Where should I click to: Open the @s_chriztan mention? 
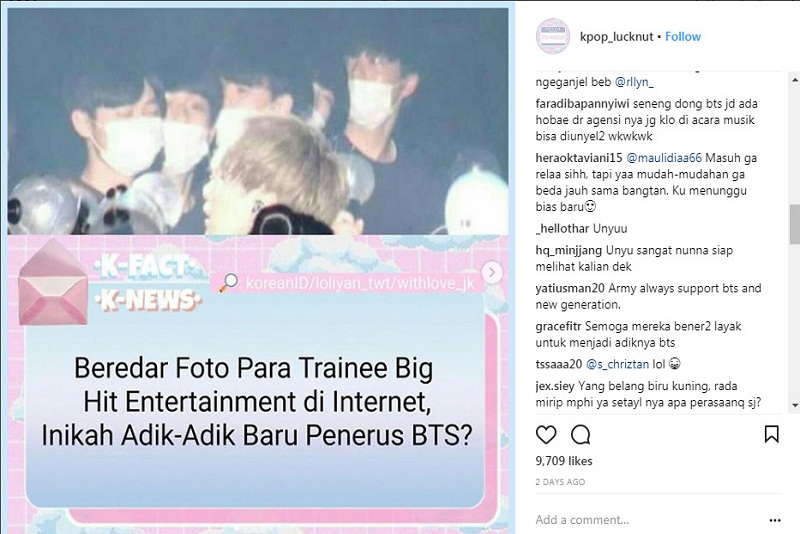[617, 364]
